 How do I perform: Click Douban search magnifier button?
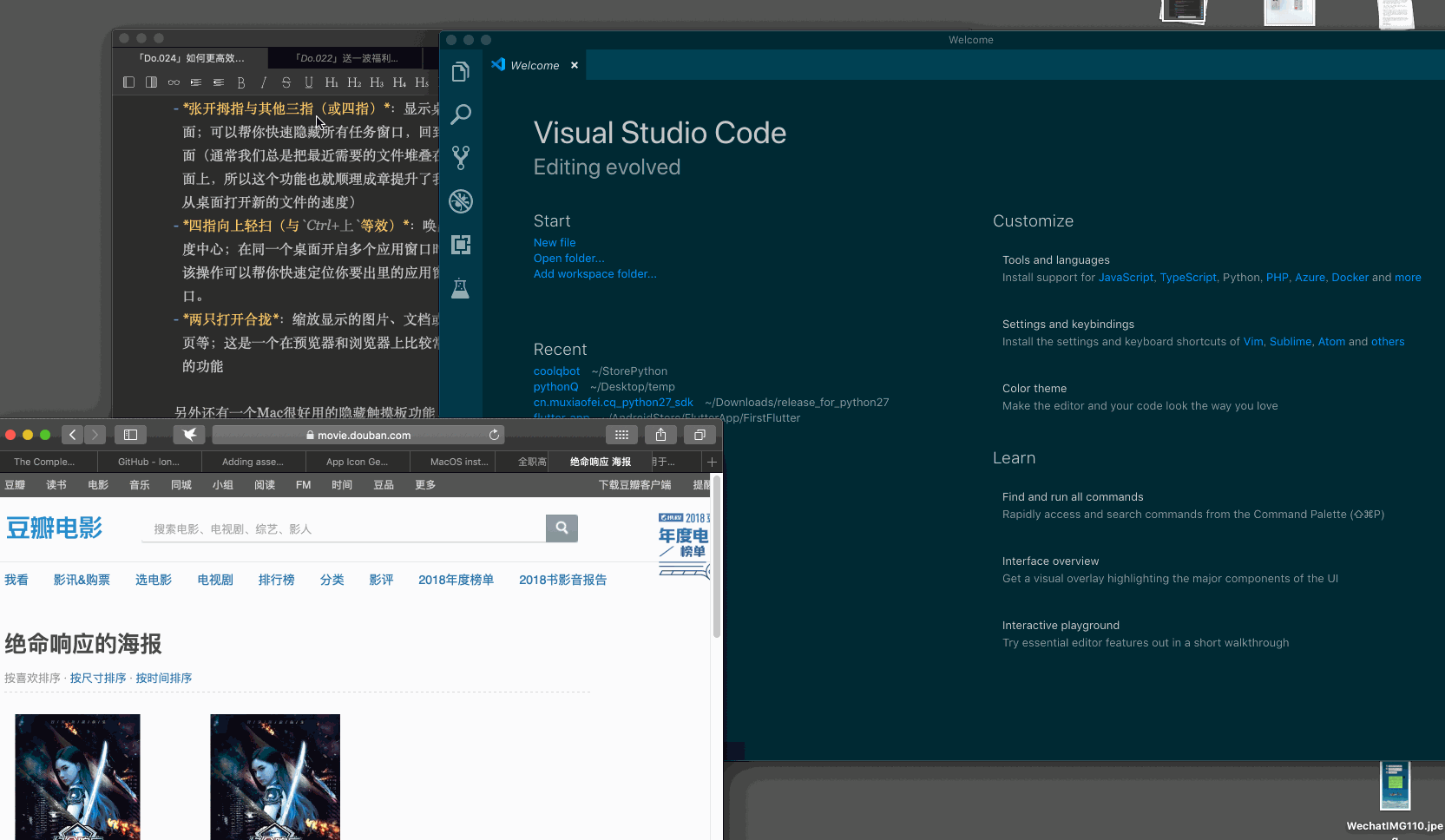click(x=562, y=528)
